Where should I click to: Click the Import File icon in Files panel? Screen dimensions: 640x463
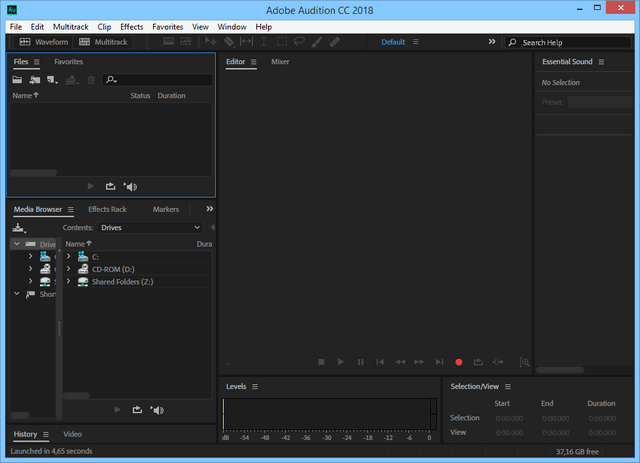[34, 79]
